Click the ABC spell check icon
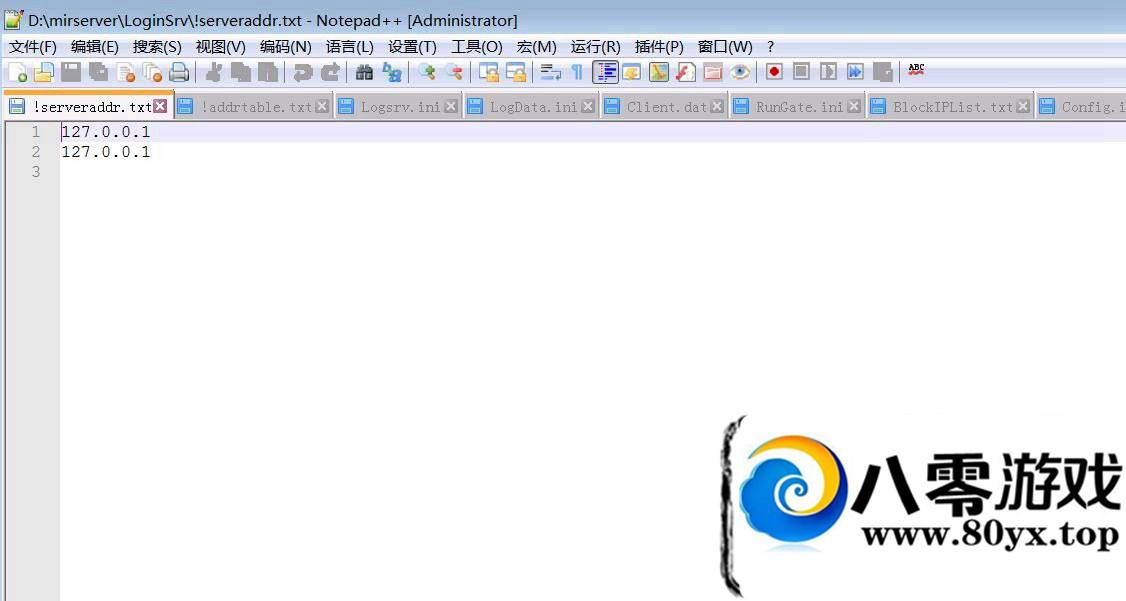 (x=916, y=70)
